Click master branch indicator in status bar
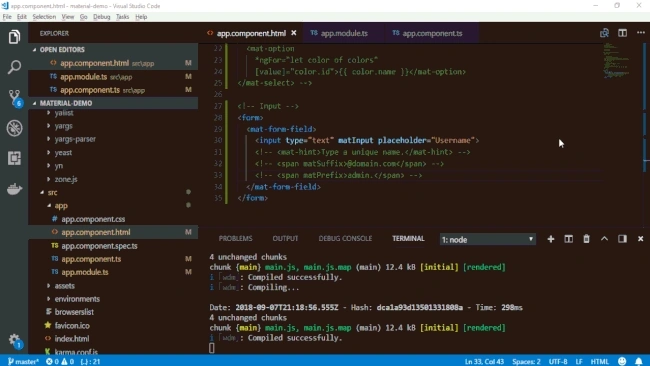650x366 pixels. pyautogui.click(x=23, y=361)
